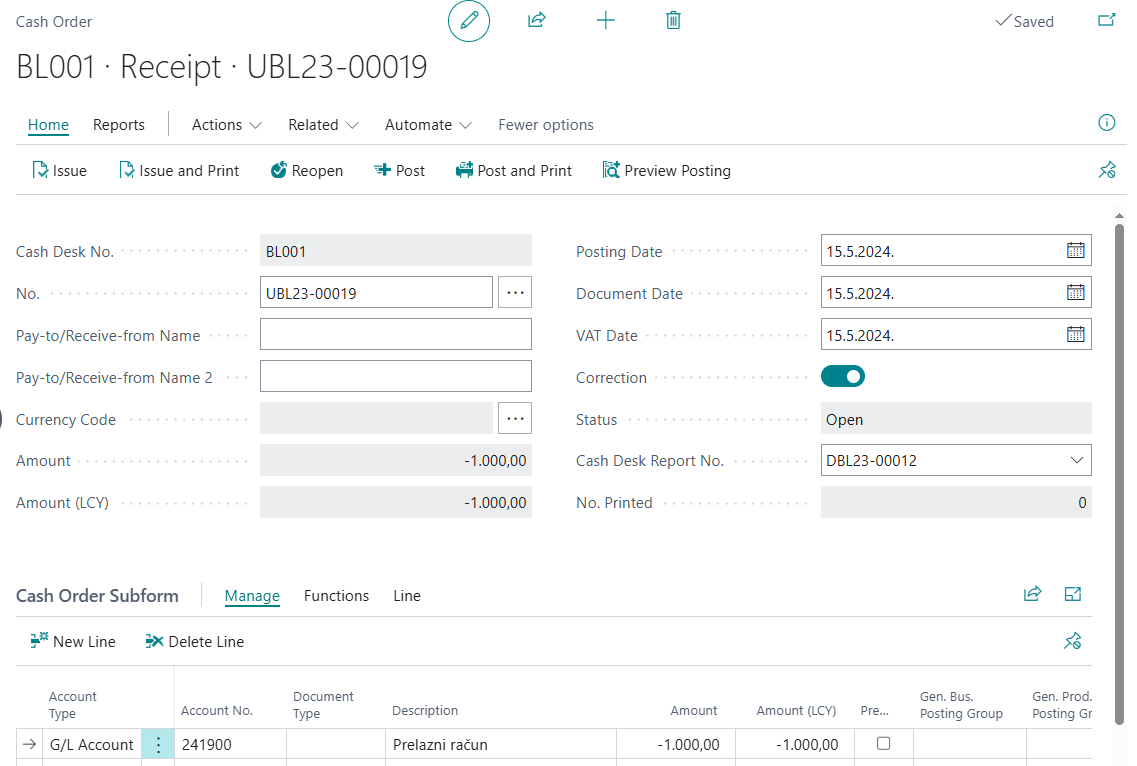Expand the Cash Order Subform fullscreen
Screen dimensions: 1137x766
tap(1072, 594)
